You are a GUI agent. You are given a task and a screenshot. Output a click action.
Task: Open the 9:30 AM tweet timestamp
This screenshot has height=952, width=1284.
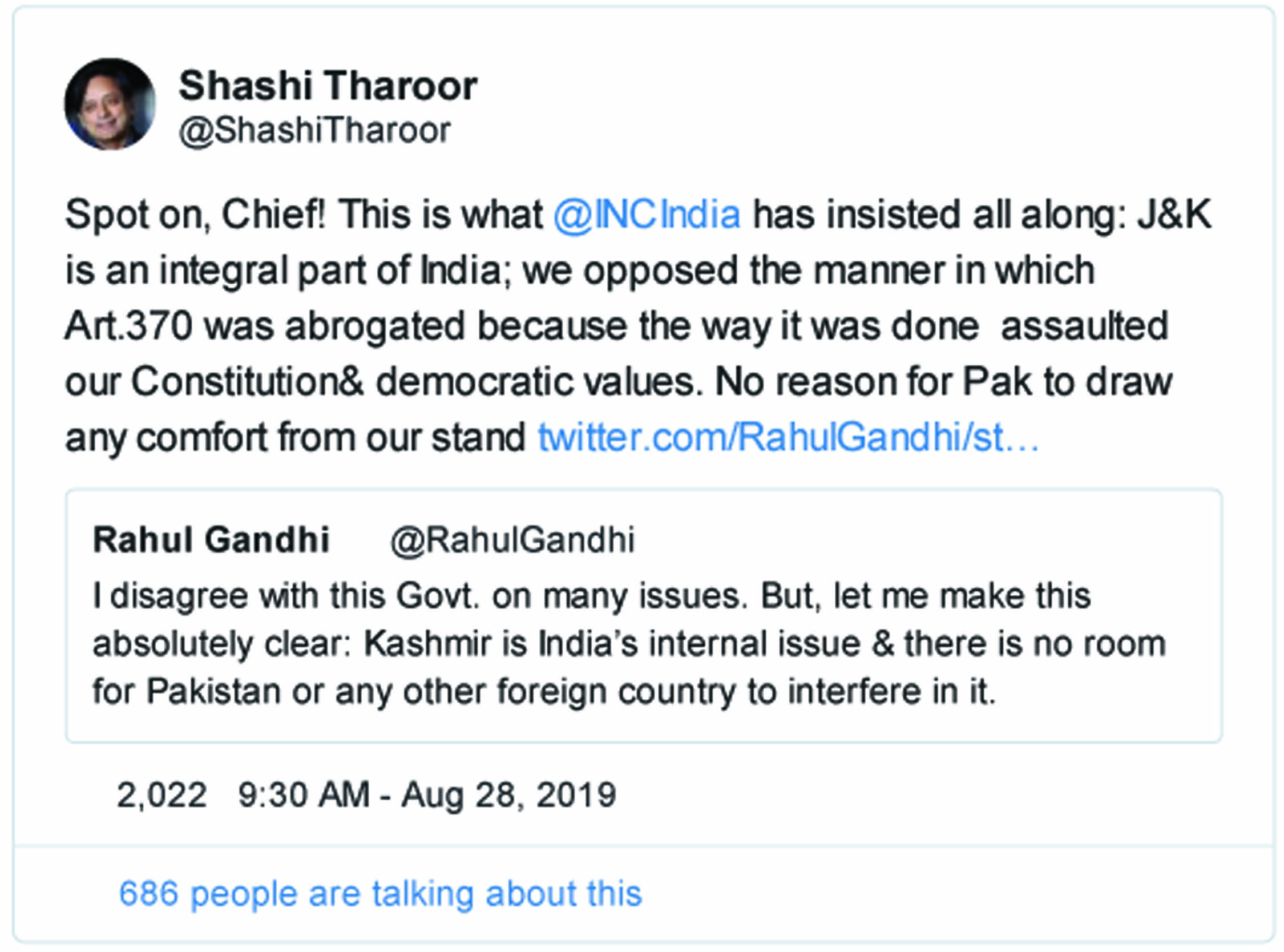click(x=427, y=794)
